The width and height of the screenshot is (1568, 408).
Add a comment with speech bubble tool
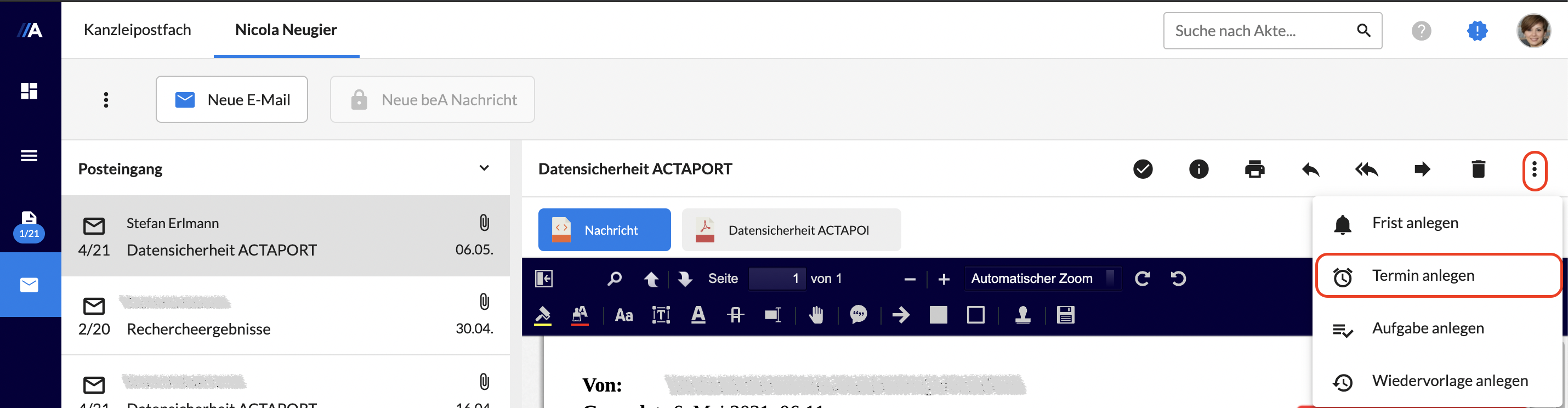tap(858, 315)
